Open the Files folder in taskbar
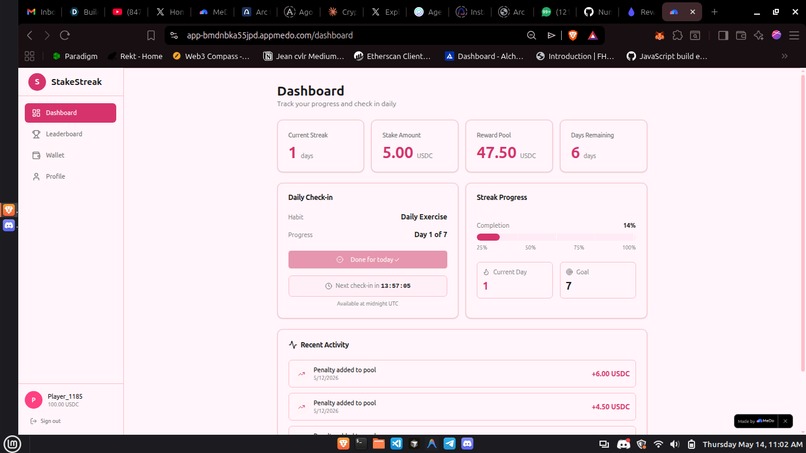Viewport: 806px width, 453px height. click(x=379, y=444)
